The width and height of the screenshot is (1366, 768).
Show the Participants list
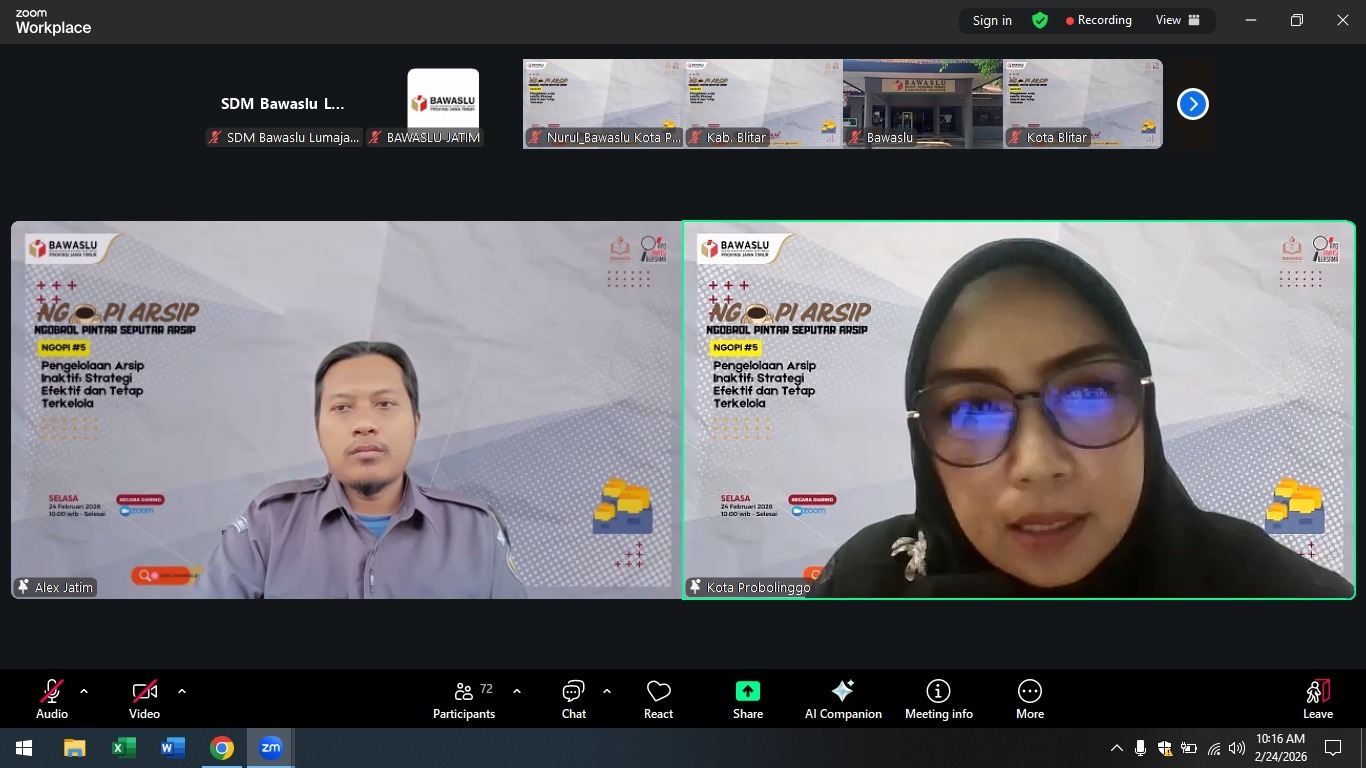[464, 699]
